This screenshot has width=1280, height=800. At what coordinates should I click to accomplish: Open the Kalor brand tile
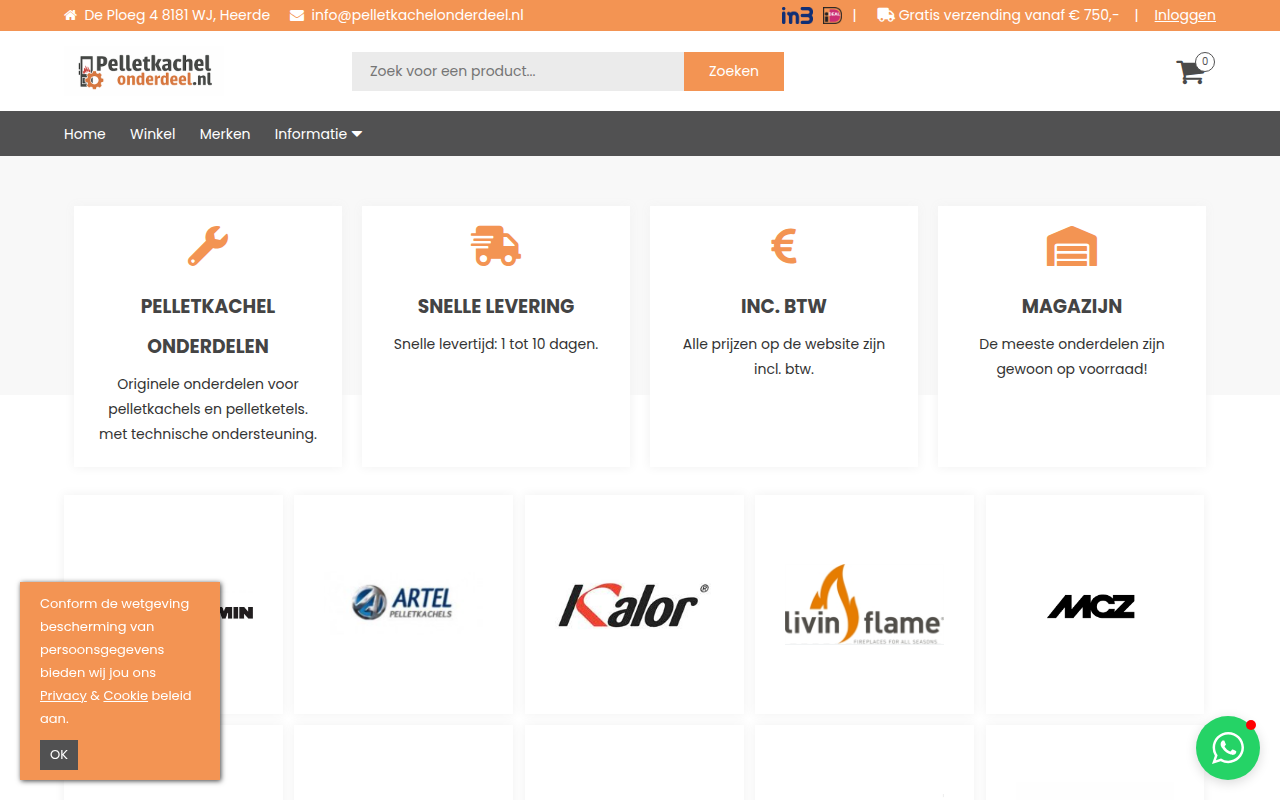pos(634,604)
